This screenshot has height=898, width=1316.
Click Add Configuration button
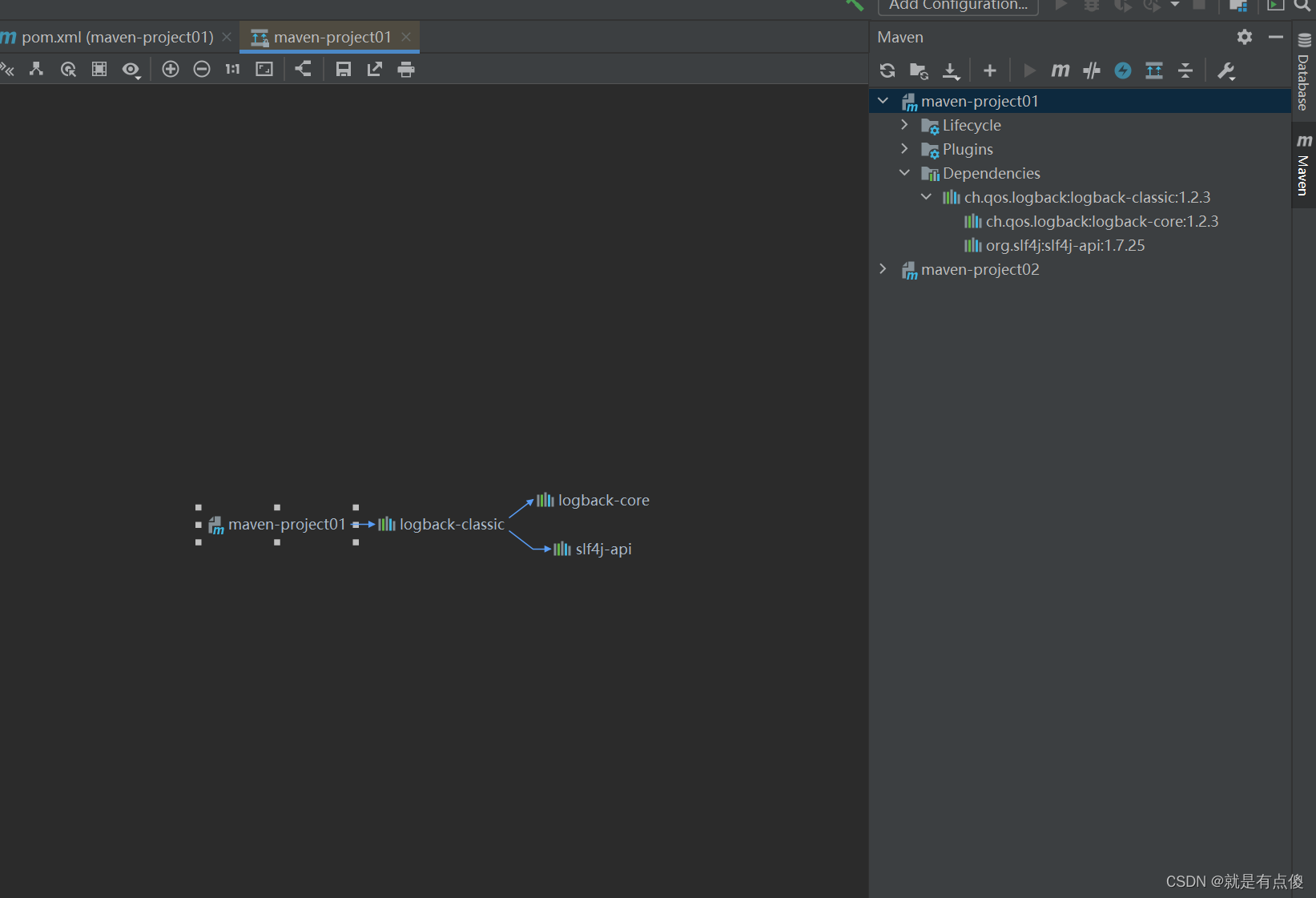point(958,6)
